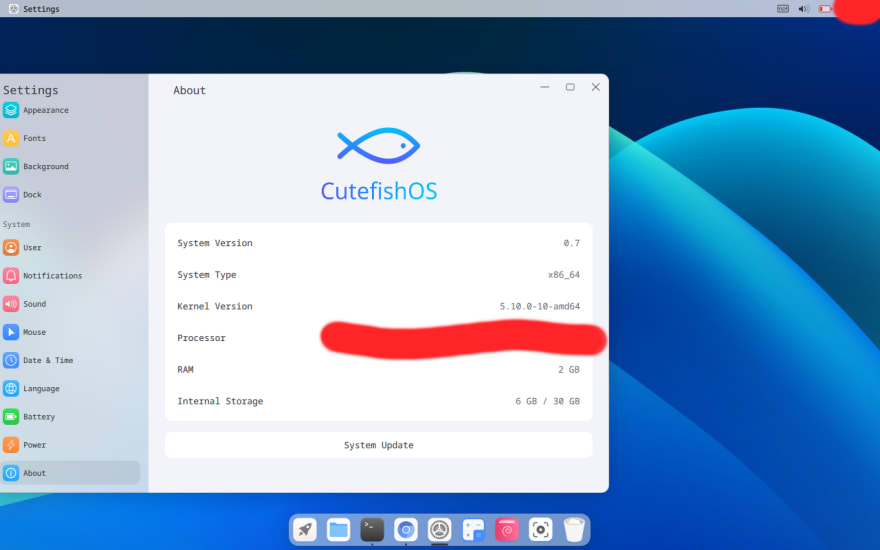Open the Fonts settings page
Image resolution: width=880 pixels, height=550 pixels.
70,138
